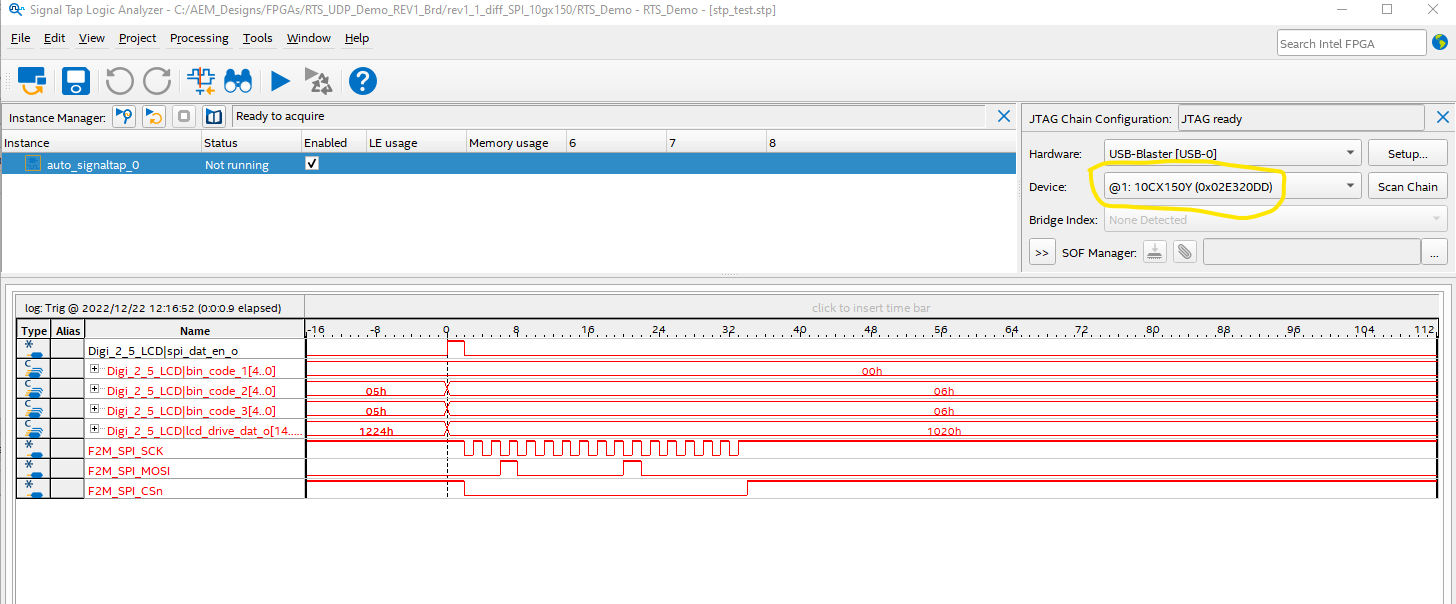Program device using SOF Manager download icon

(1154, 251)
